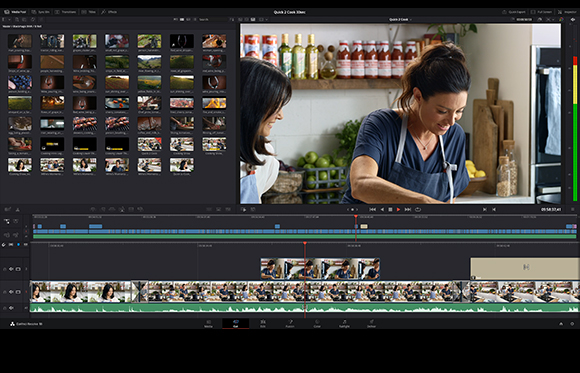Open the Sync Bin panel

pos(41,12)
